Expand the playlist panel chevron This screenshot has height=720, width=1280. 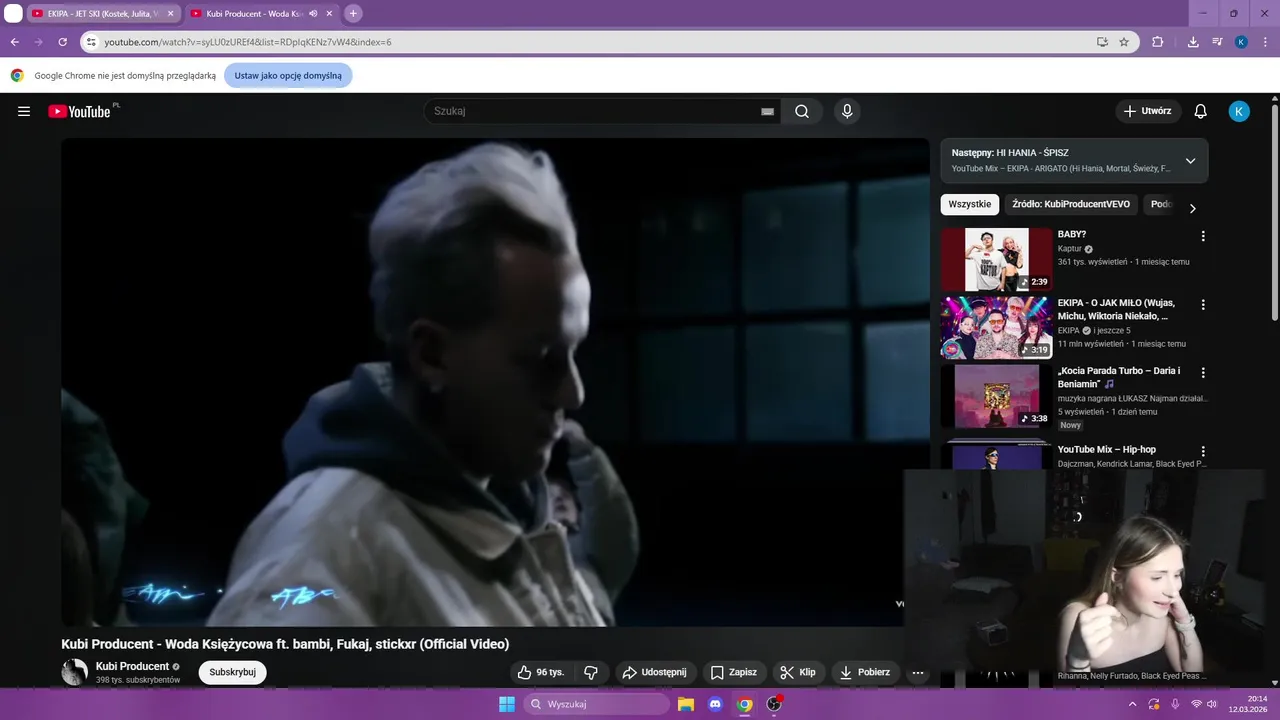(1190, 161)
